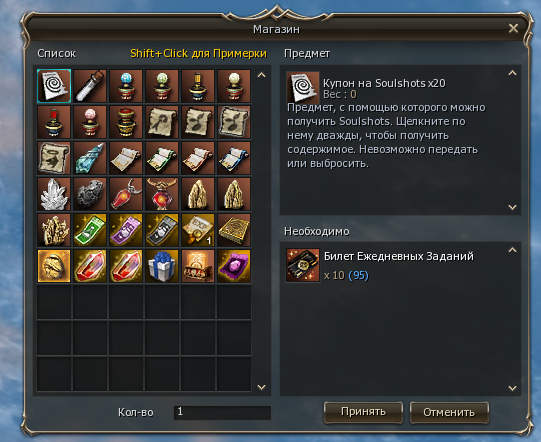The height and width of the screenshot is (442, 541).
Task: Choose the purple gem cloth item
Action: pyautogui.click(x=234, y=266)
